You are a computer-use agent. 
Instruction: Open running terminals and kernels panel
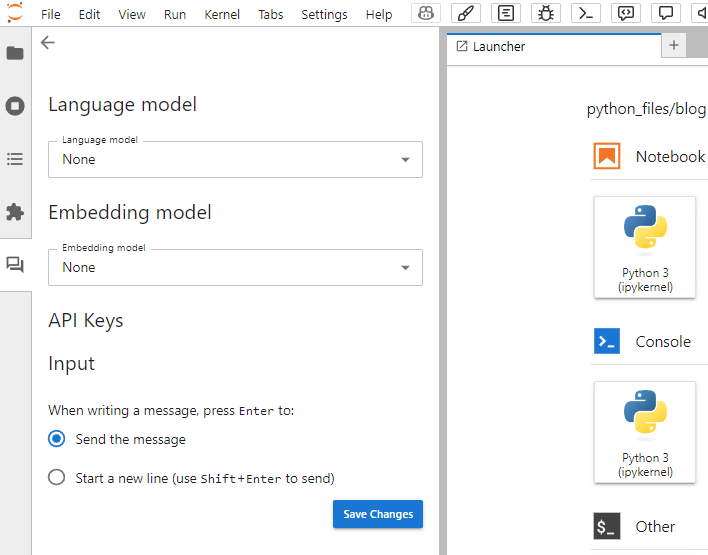click(15, 106)
